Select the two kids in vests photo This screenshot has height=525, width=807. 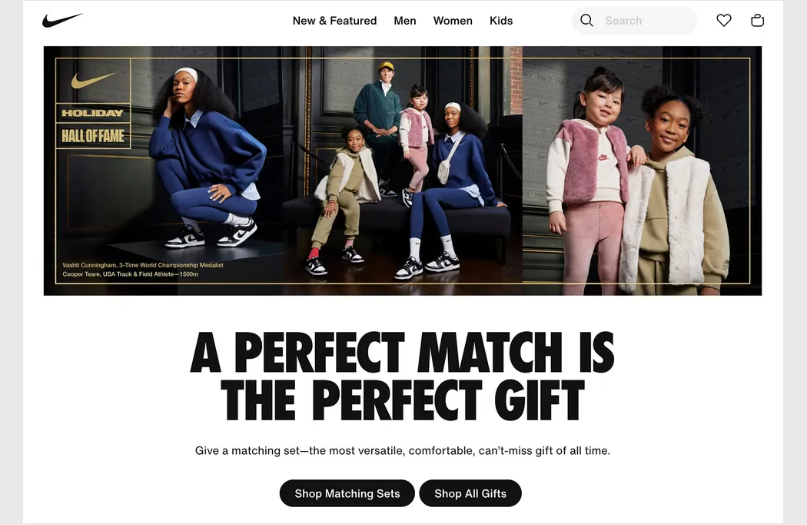(x=642, y=170)
